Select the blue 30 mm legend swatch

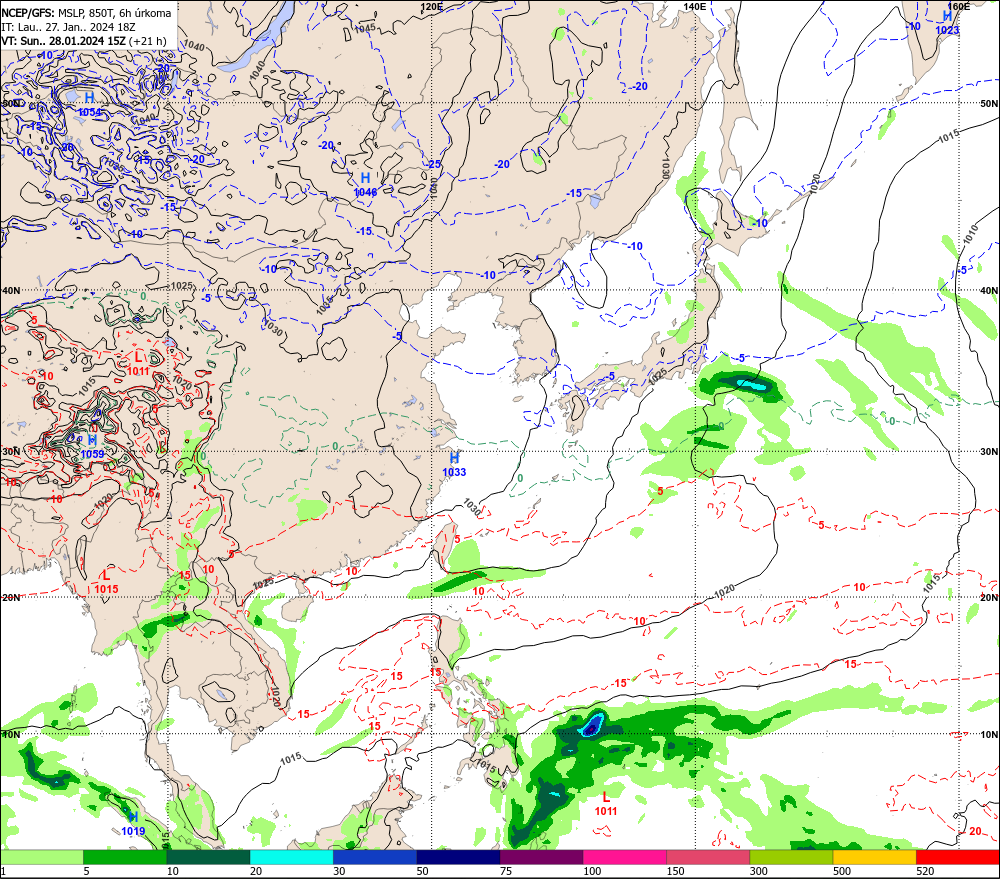375,857
